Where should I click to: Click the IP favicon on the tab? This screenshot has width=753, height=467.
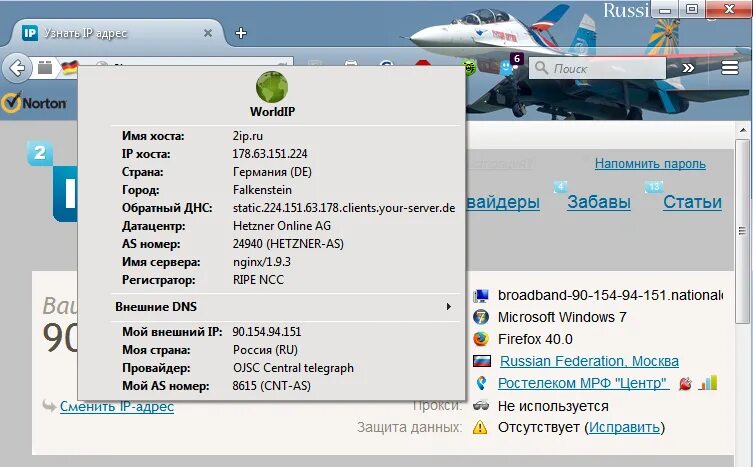point(30,33)
